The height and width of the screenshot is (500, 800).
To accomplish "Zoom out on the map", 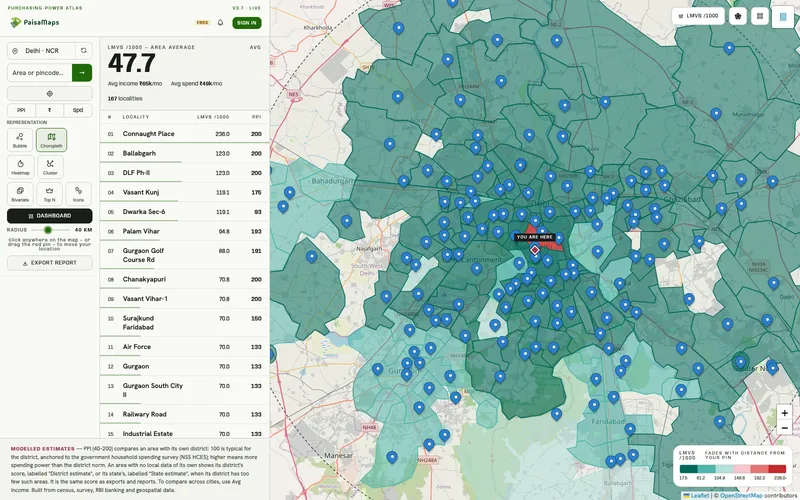I will (x=784, y=428).
